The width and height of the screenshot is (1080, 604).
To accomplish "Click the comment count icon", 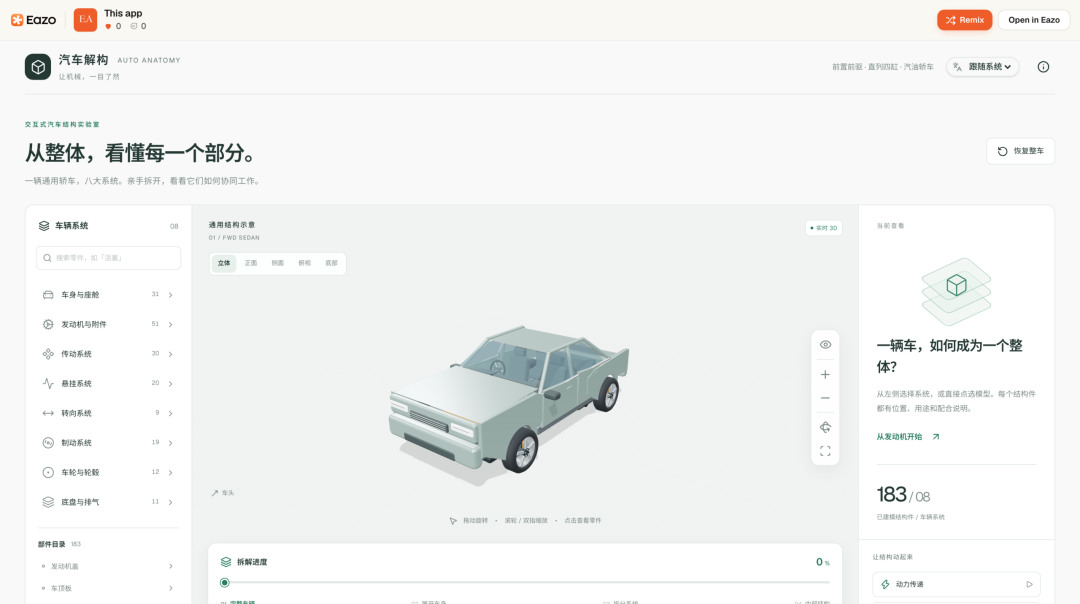I will (134, 27).
